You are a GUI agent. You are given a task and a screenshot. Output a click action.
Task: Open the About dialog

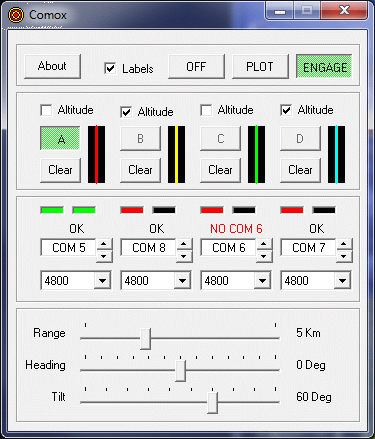pyautogui.click(x=52, y=66)
